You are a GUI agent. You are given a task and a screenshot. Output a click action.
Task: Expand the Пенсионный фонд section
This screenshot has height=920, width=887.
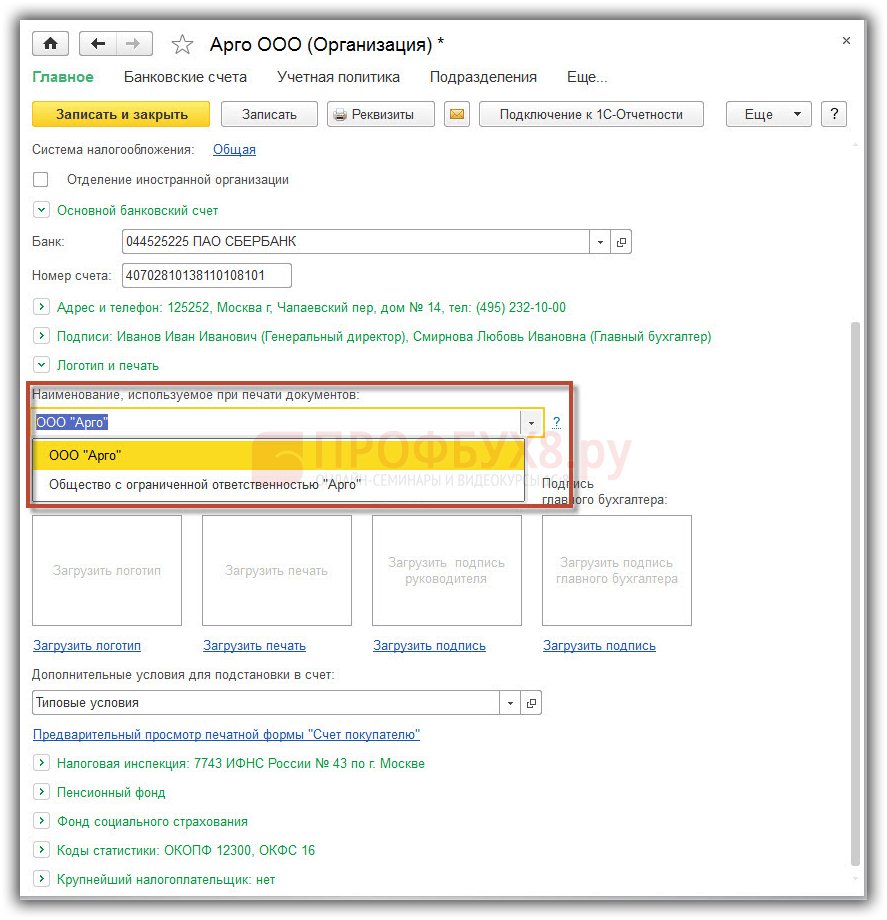point(41,792)
